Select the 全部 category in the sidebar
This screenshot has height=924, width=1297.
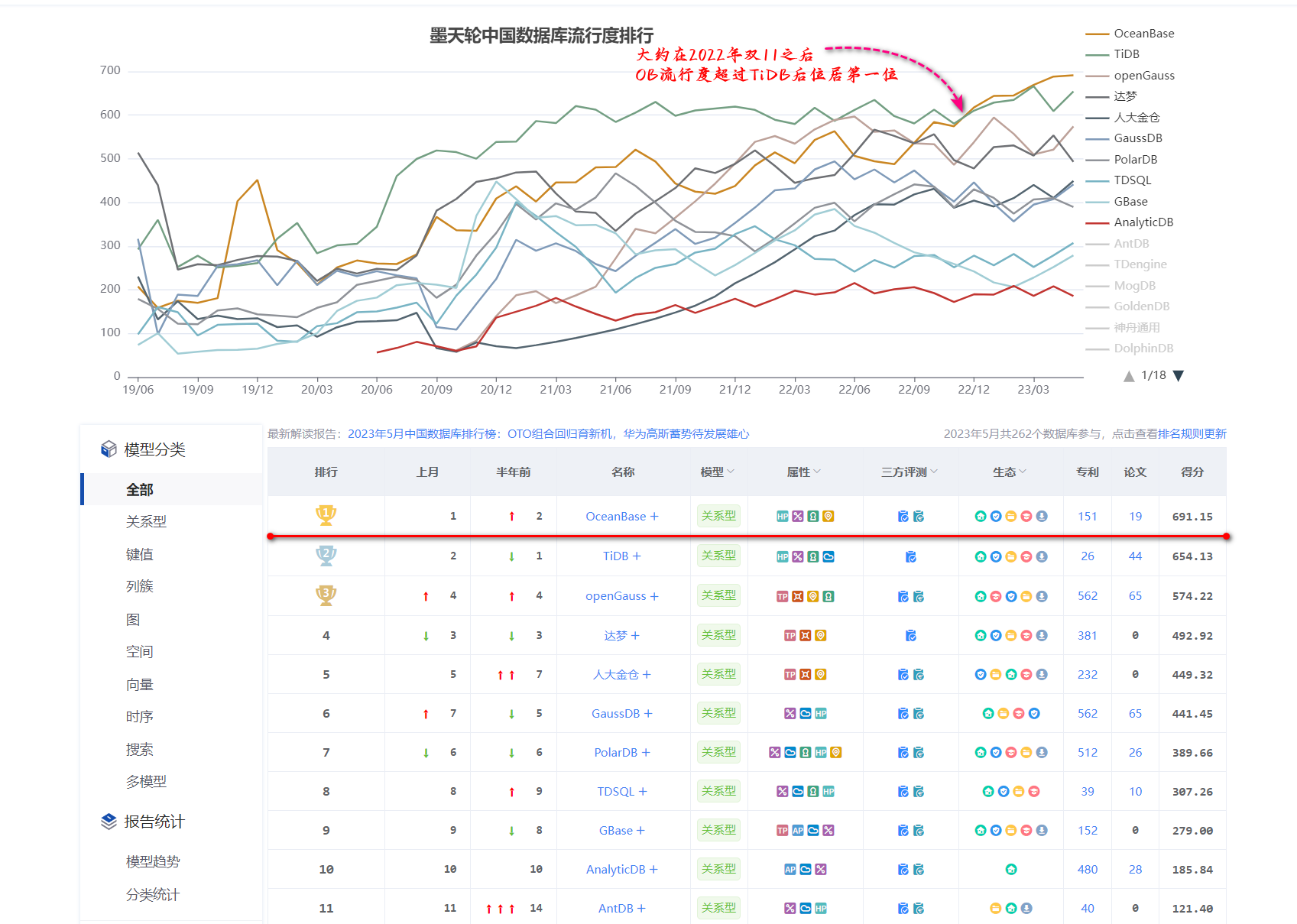172,489
